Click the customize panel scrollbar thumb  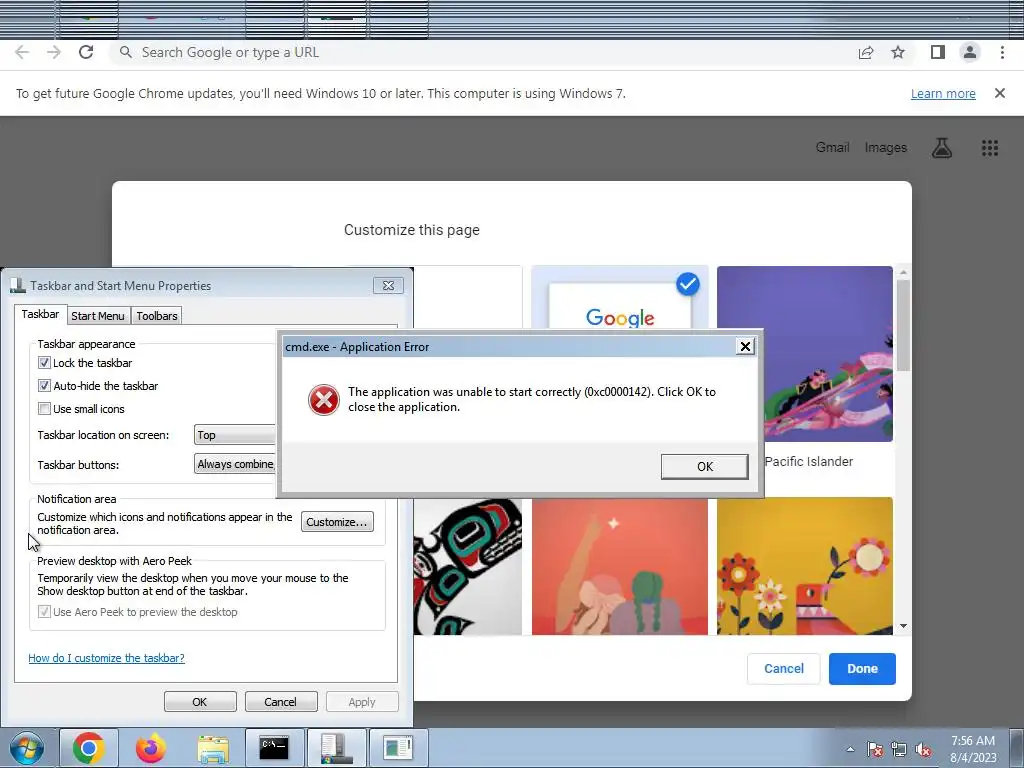[x=903, y=325]
